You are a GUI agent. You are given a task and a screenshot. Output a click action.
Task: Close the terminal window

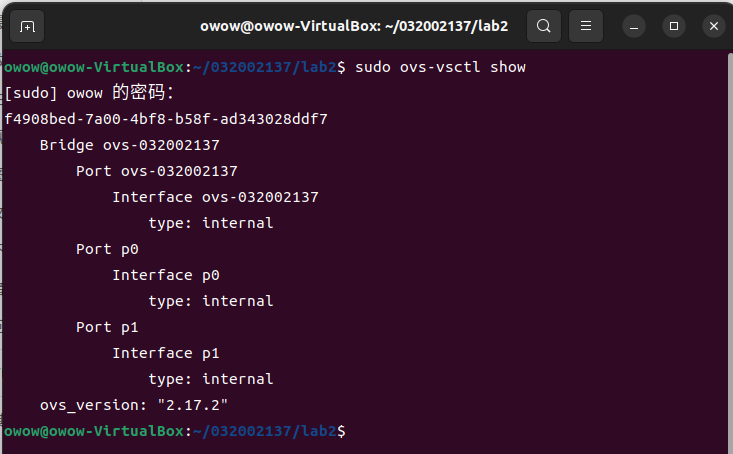pyautogui.click(x=712, y=26)
